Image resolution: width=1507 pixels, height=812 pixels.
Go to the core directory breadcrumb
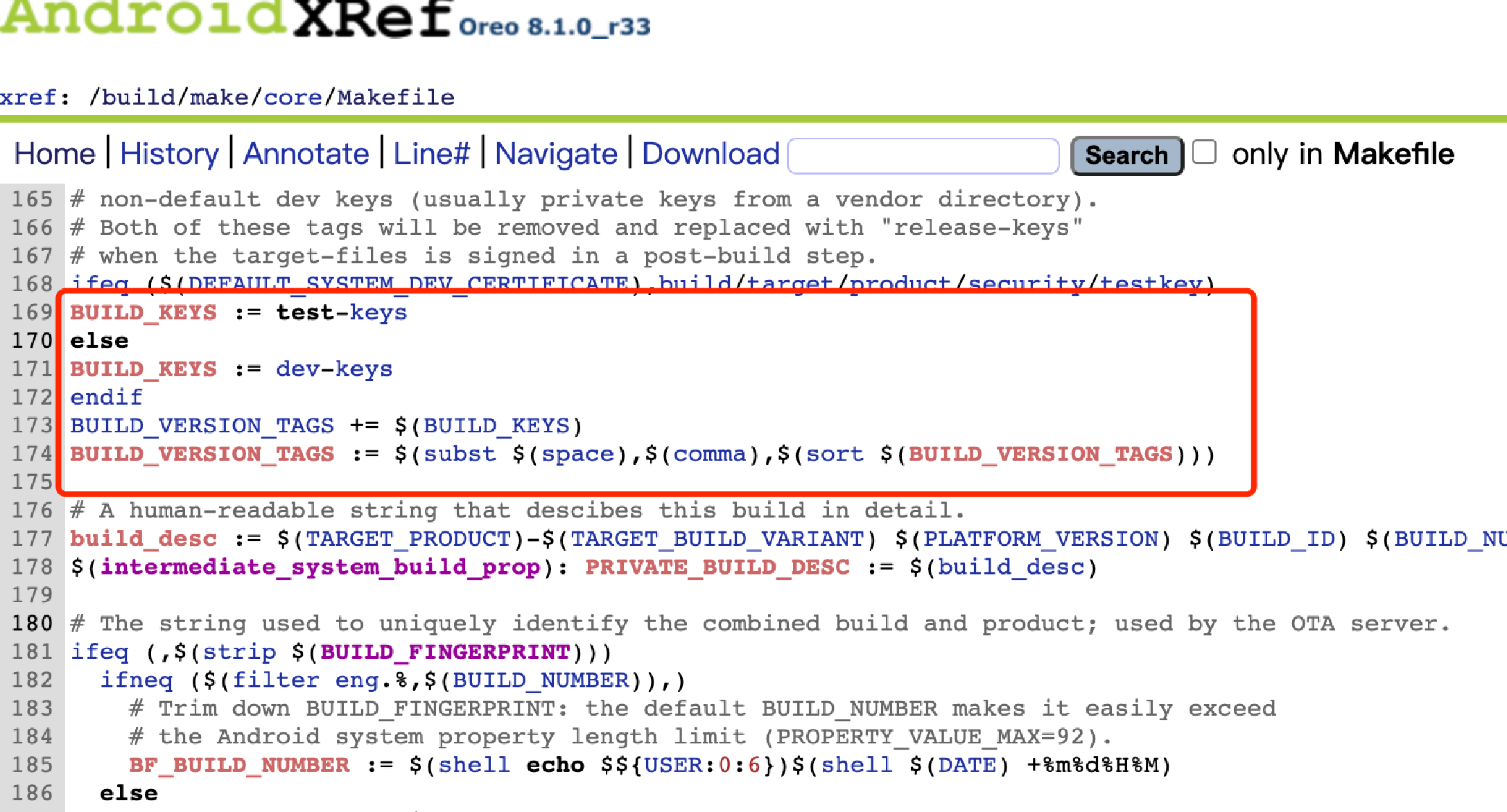pos(293,97)
